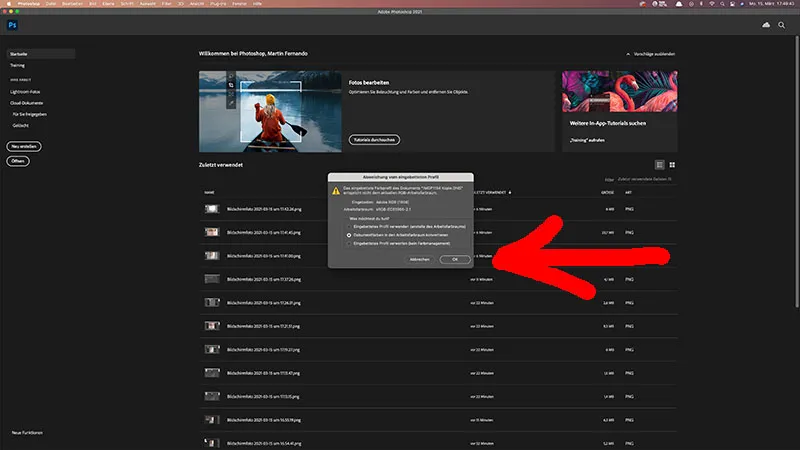Click the Photoshop Ps home icon
Viewport: 800px width, 450px height.
point(12,25)
